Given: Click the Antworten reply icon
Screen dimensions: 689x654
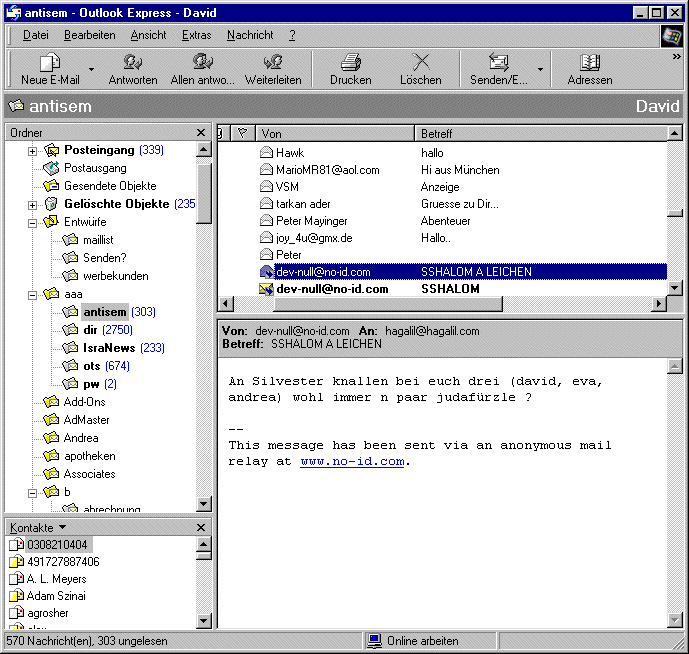Looking at the screenshot, I should [132, 63].
